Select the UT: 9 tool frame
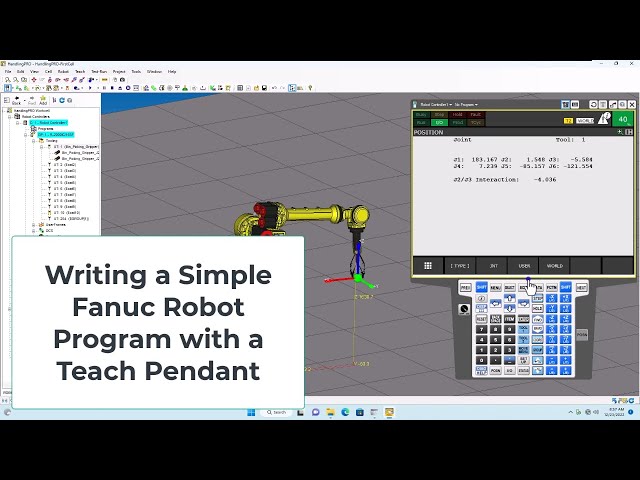This screenshot has height=480, width=640. tap(64, 207)
